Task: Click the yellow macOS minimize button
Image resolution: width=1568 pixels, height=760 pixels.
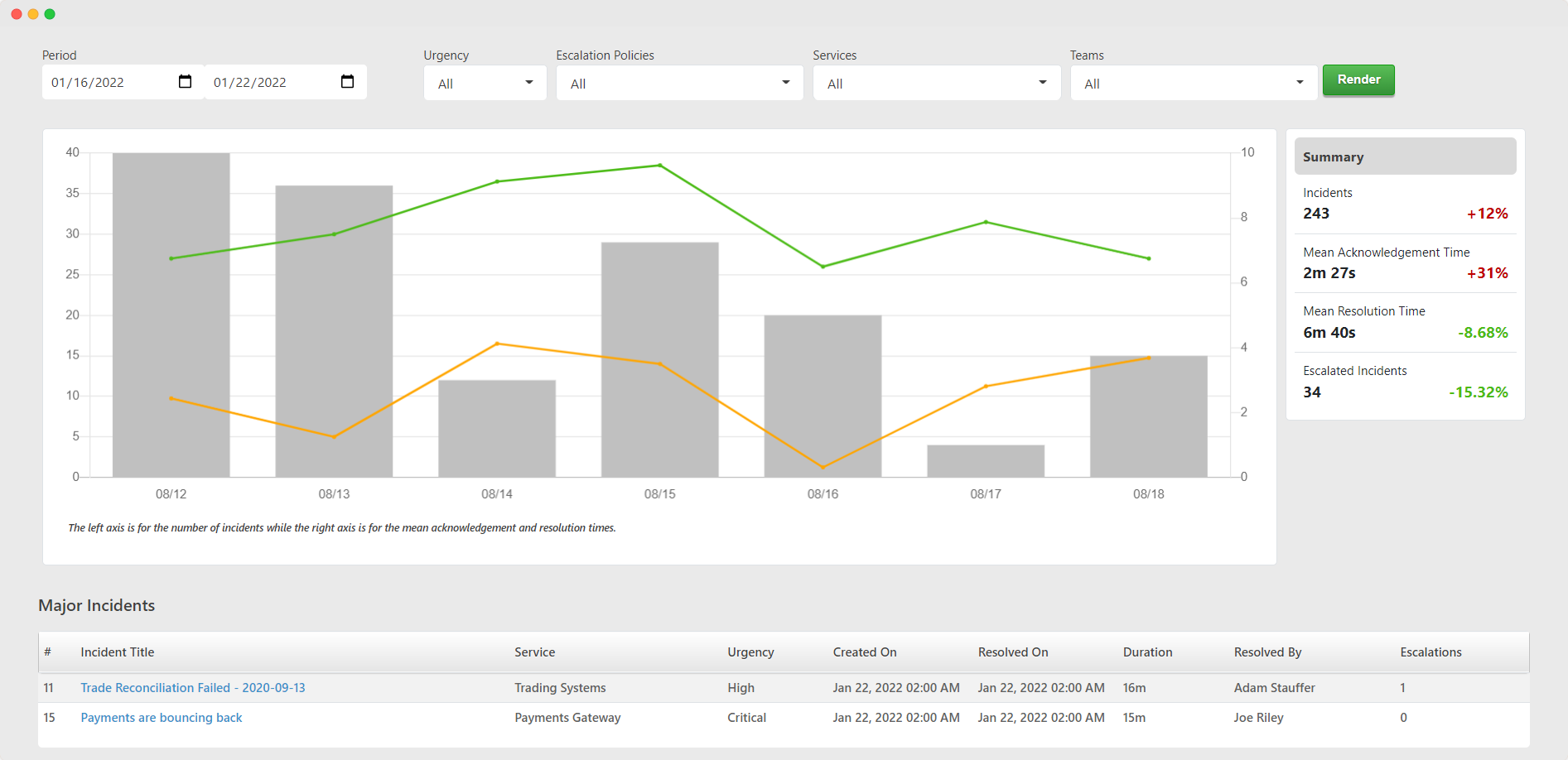Action: (x=33, y=14)
